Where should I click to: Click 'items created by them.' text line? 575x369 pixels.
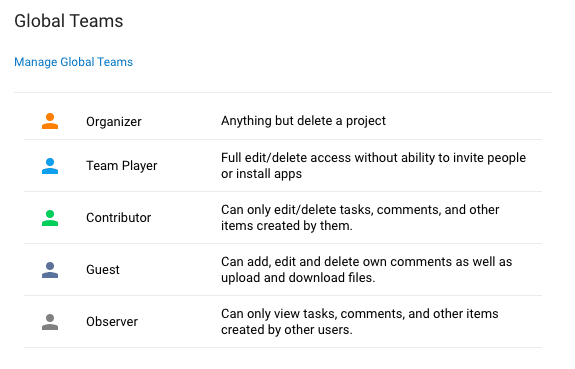pyautogui.click(x=287, y=226)
